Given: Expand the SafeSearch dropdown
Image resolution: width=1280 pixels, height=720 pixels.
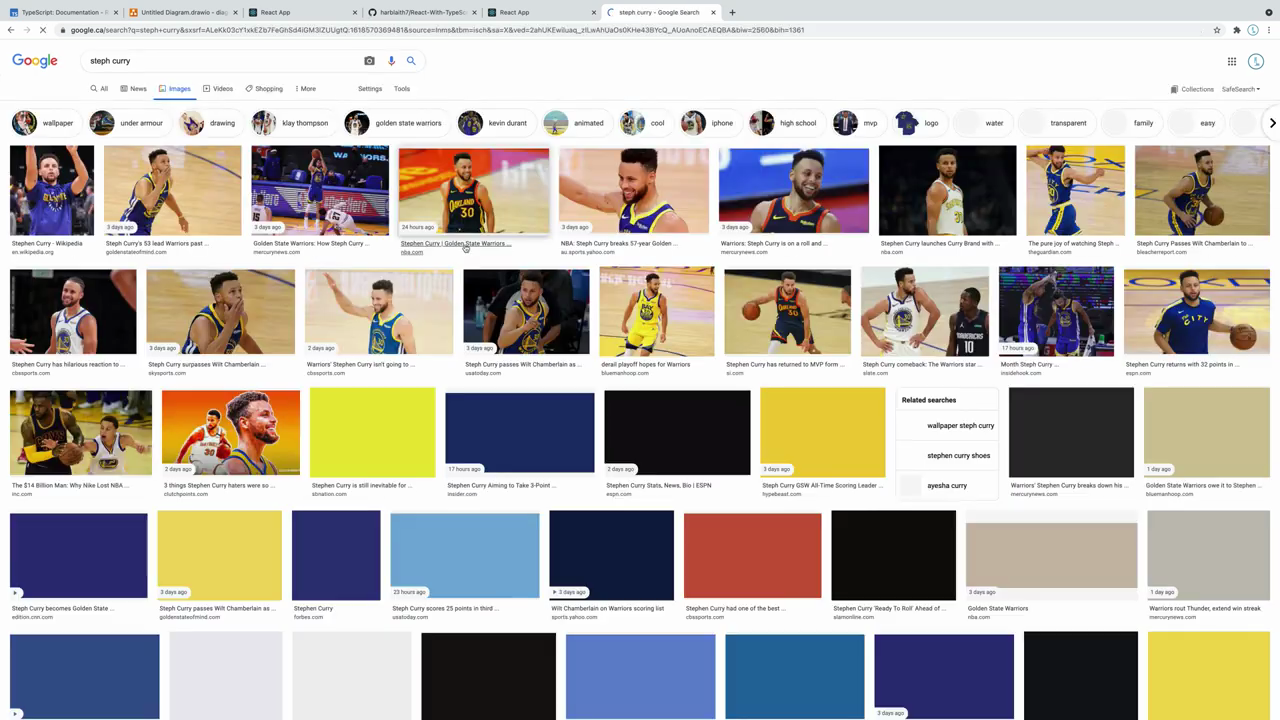Looking at the screenshot, I should tap(1241, 89).
